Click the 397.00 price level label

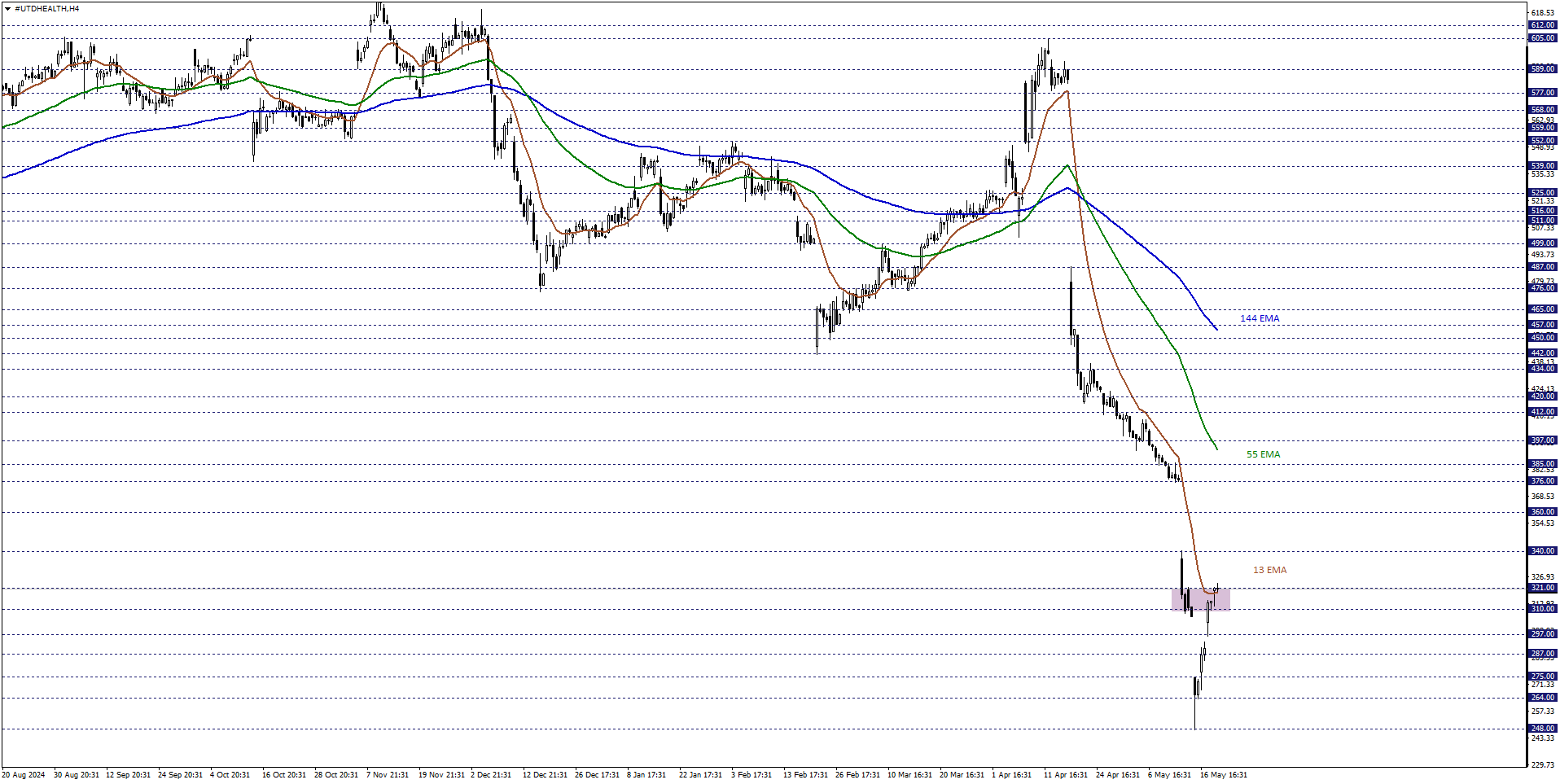(1543, 440)
